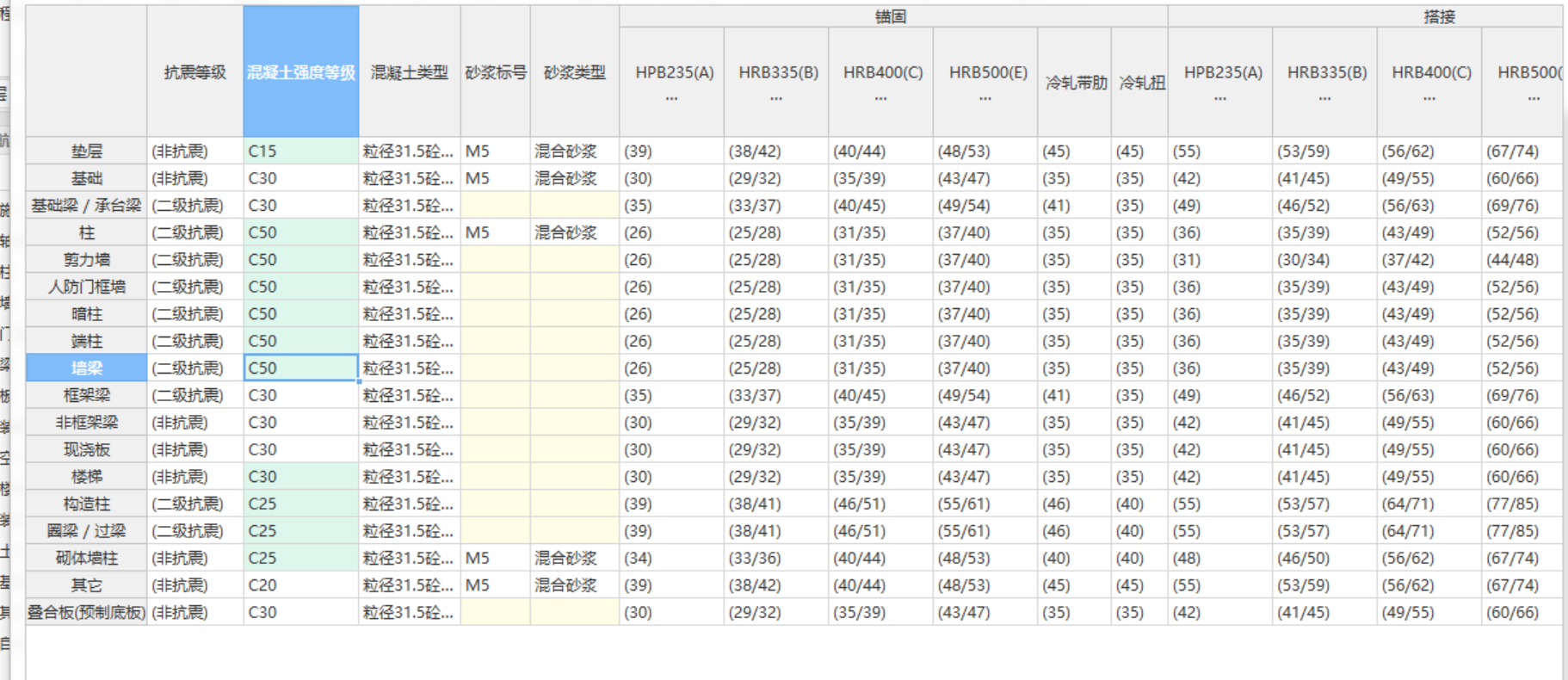Screen dimensions: 1568x680
Task: Click 混凝土类型 cell in 楼梯 row
Action: coord(410,477)
